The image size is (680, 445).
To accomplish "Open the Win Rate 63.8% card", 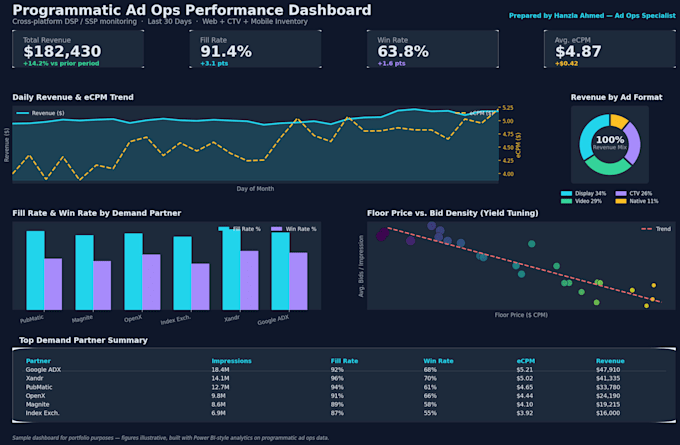I will (433, 49).
